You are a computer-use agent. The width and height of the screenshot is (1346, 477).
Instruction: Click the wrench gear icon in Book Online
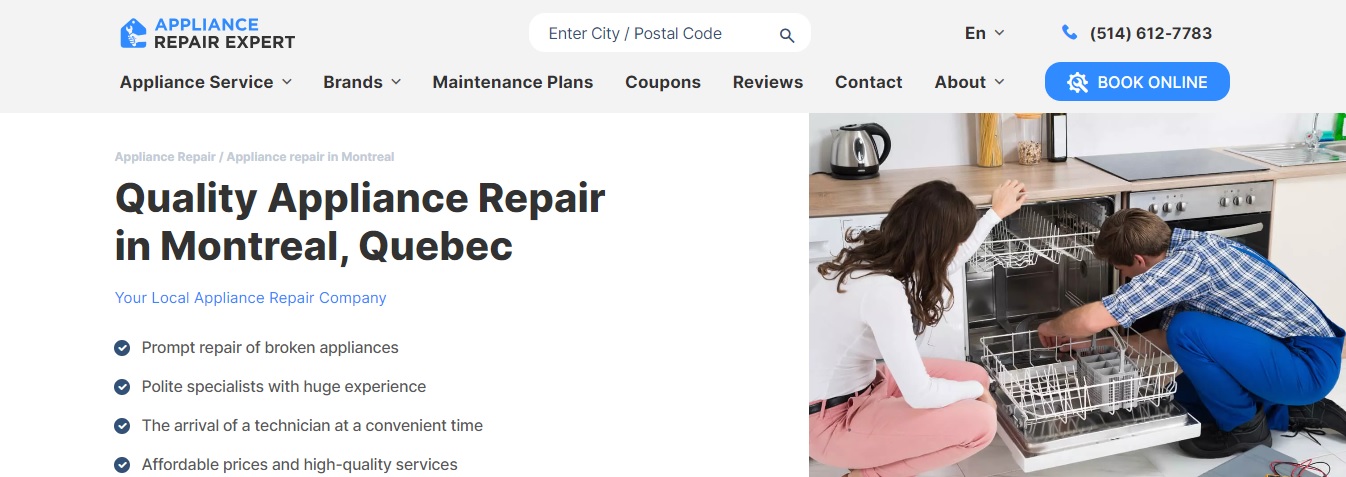1077,83
